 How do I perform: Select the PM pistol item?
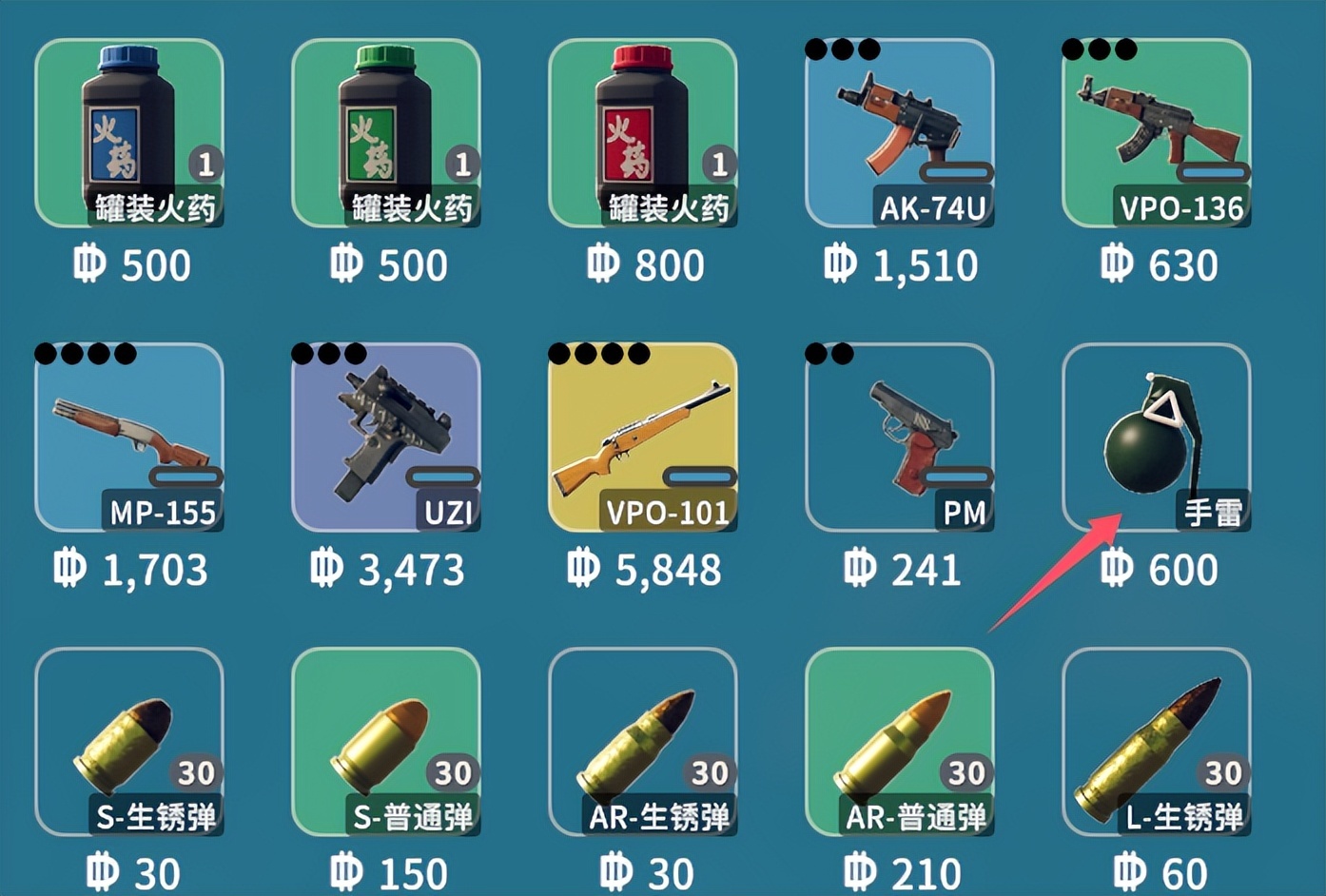[x=900, y=438]
